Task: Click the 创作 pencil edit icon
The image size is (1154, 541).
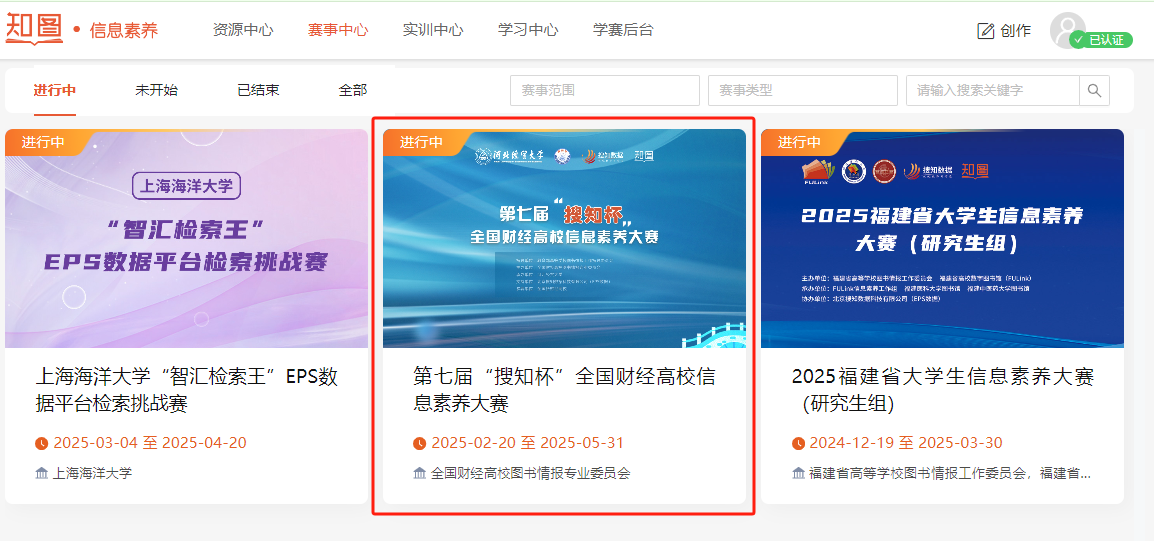Action: pyautogui.click(x=986, y=31)
